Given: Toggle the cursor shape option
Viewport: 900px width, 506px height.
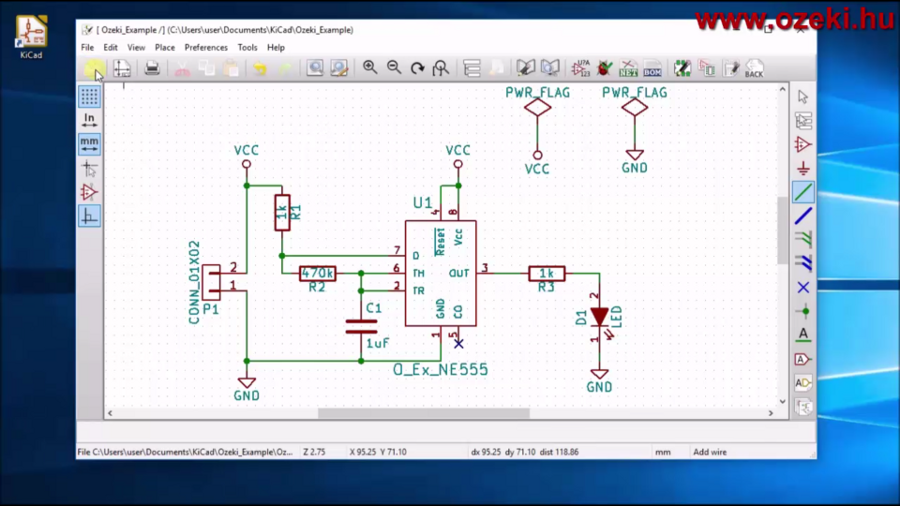Looking at the screenshot, I should (x=89, y=169).
